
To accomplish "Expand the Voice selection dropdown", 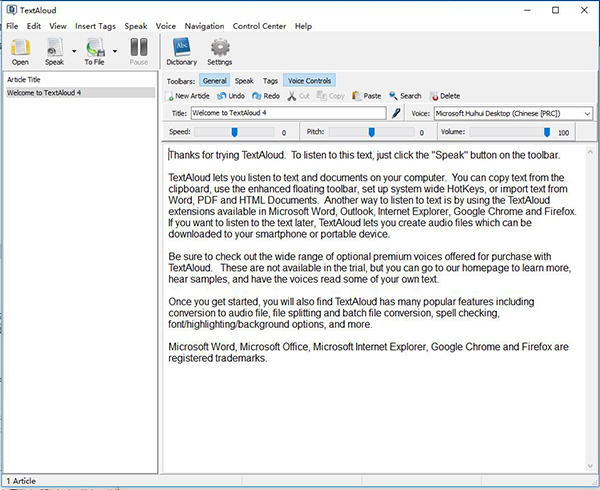I will (587, 114).
